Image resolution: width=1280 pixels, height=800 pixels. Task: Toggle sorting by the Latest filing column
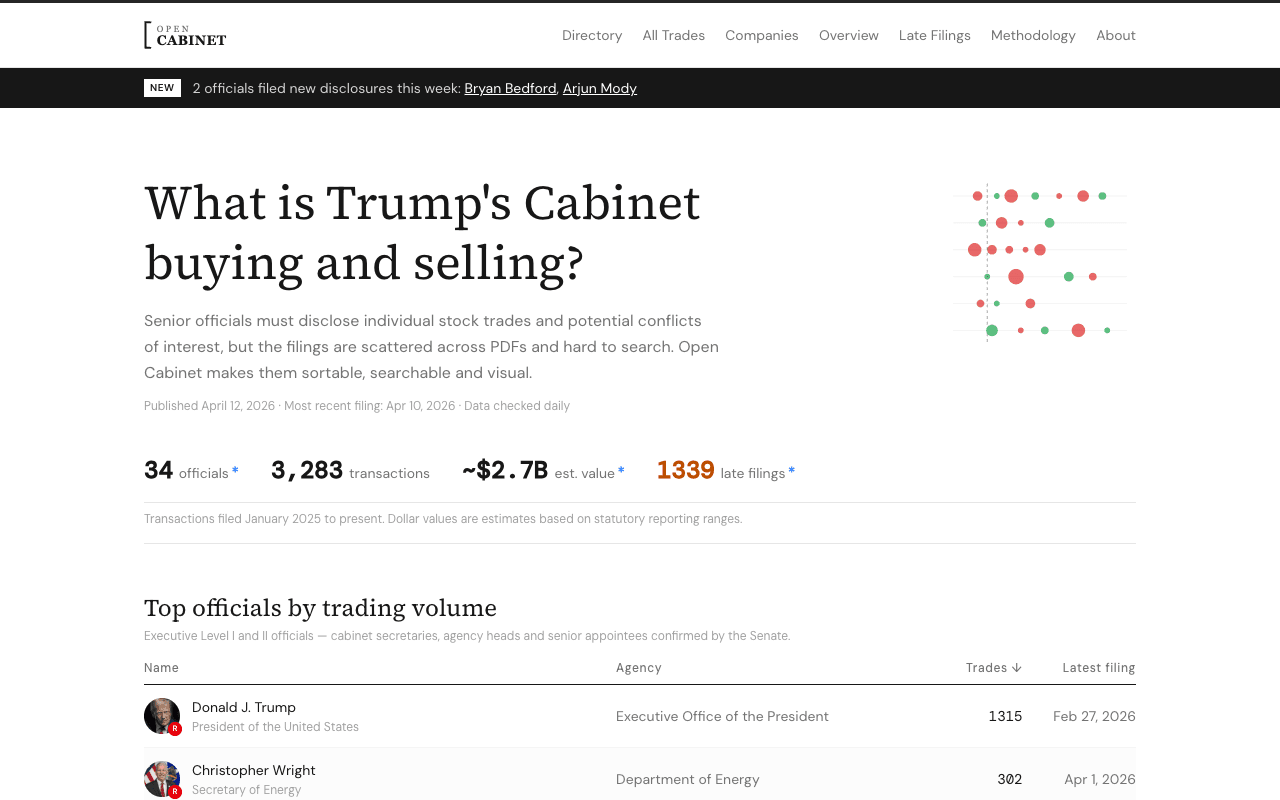(1098, 666)
